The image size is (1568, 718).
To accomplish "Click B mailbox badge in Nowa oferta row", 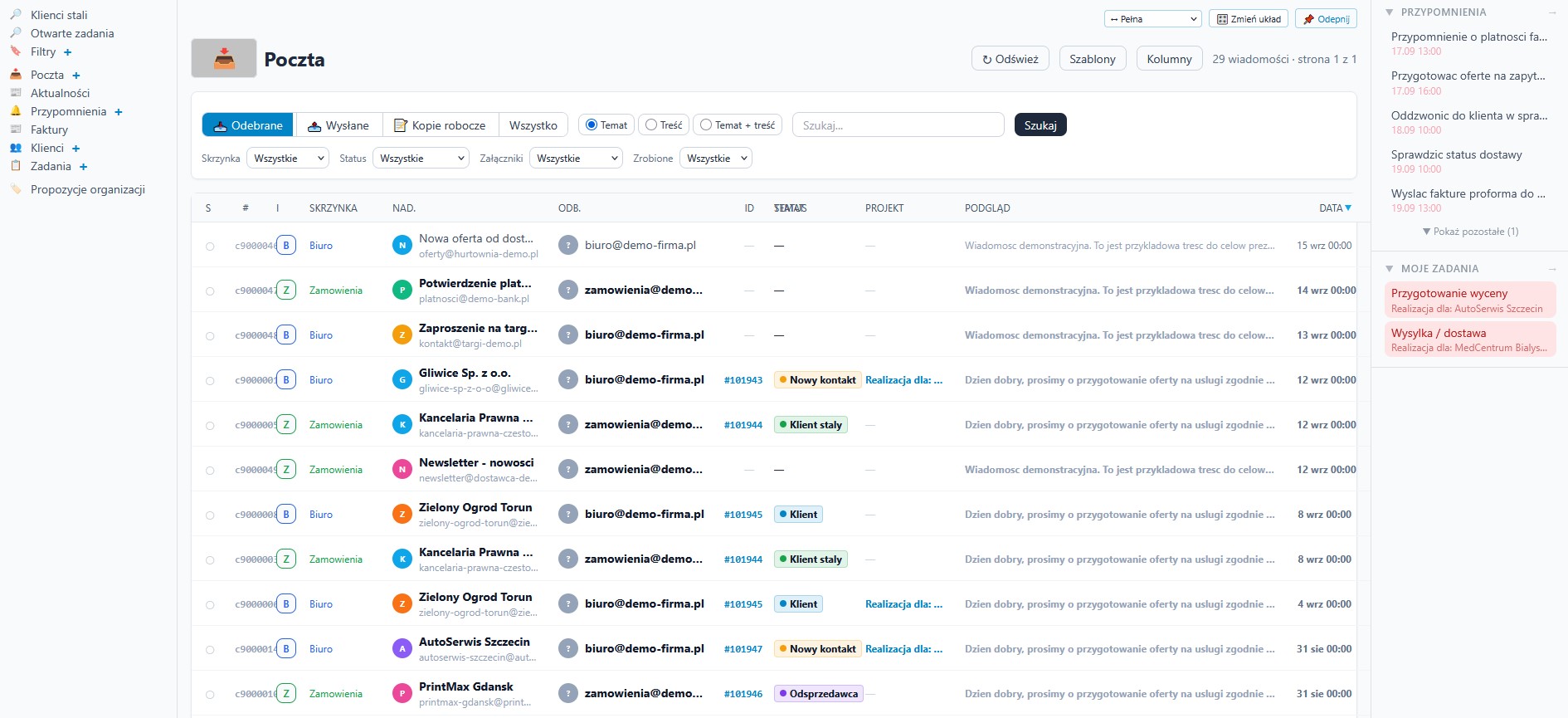I will click(x=286, y=245).
